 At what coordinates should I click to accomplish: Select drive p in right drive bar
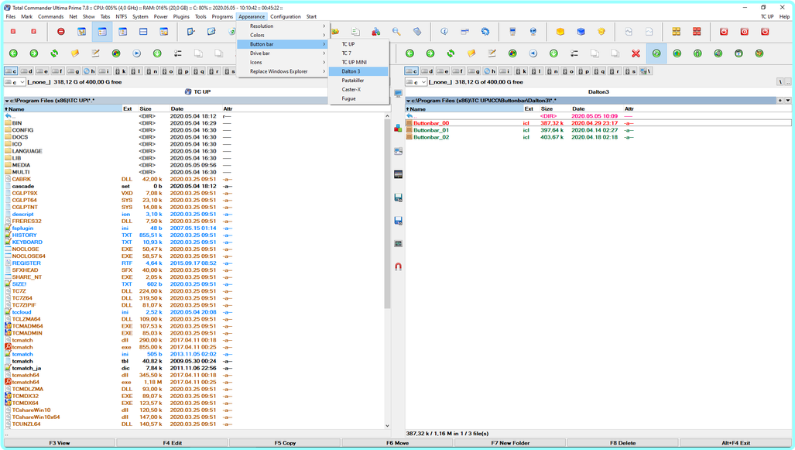tap(584, 71)
